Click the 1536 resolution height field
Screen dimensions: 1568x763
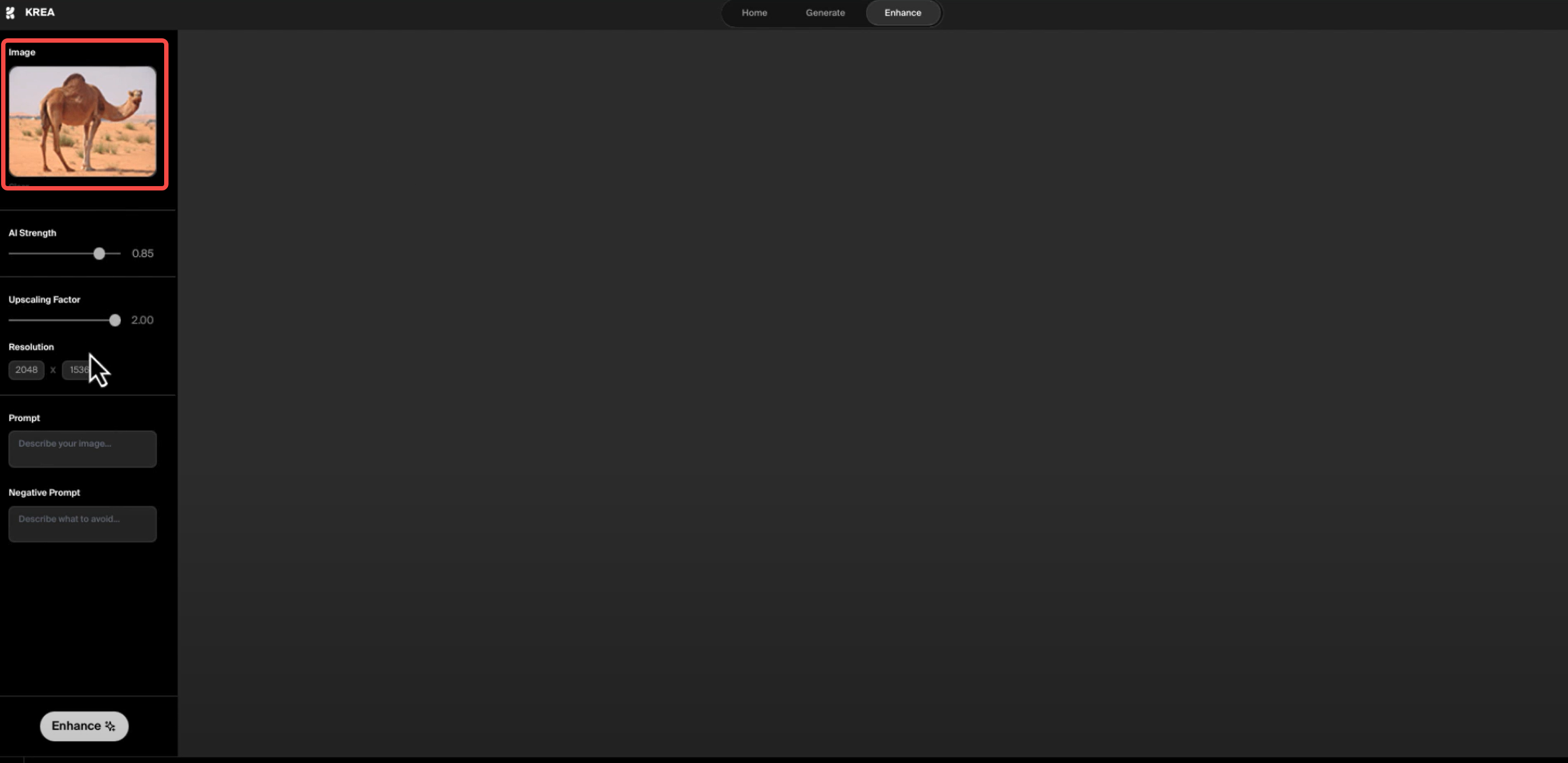76,369
